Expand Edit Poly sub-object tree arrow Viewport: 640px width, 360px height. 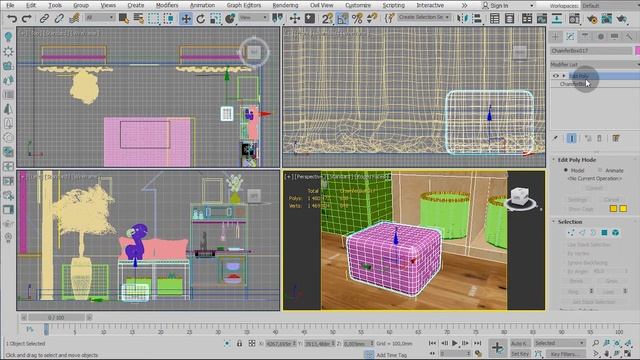(564, 76)
